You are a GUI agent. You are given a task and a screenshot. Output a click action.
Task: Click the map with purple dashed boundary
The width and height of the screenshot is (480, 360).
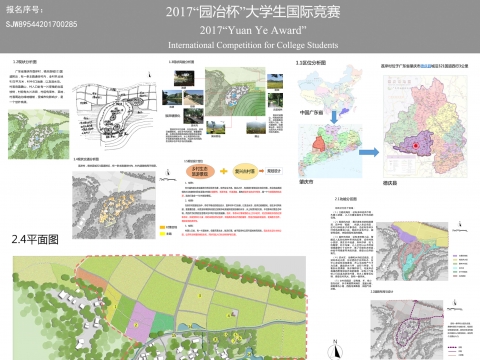(407, 330)
